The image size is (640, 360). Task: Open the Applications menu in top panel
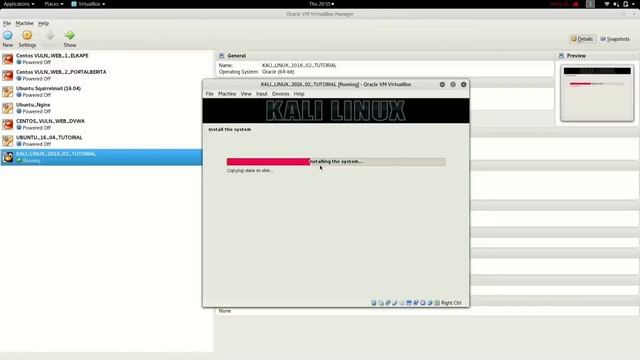pos(19,4)
